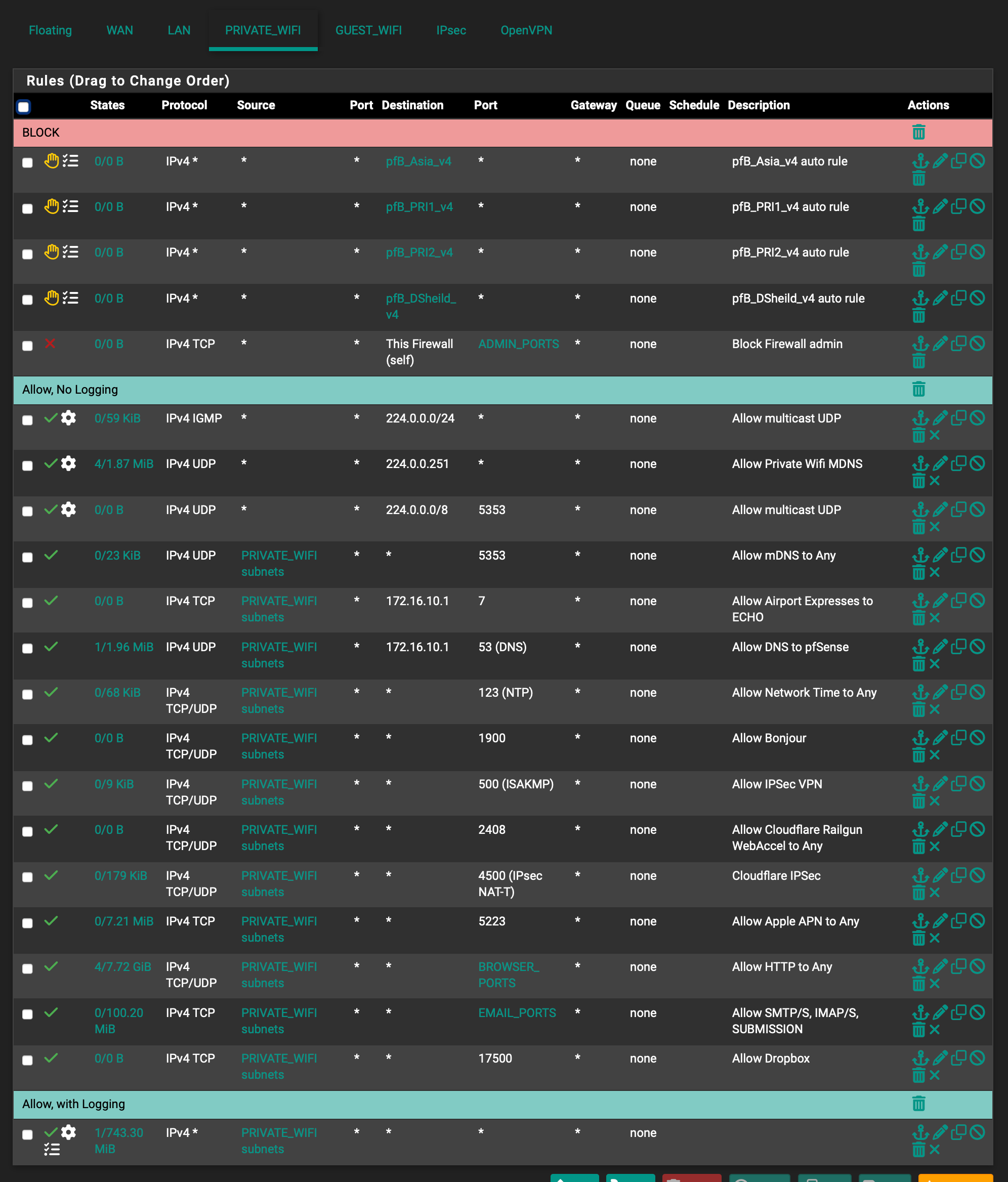Image resolution: width=1008 pixels, height=1182 pixels.
Task: Open the WAN rules tab
Action: click(120, 30)
